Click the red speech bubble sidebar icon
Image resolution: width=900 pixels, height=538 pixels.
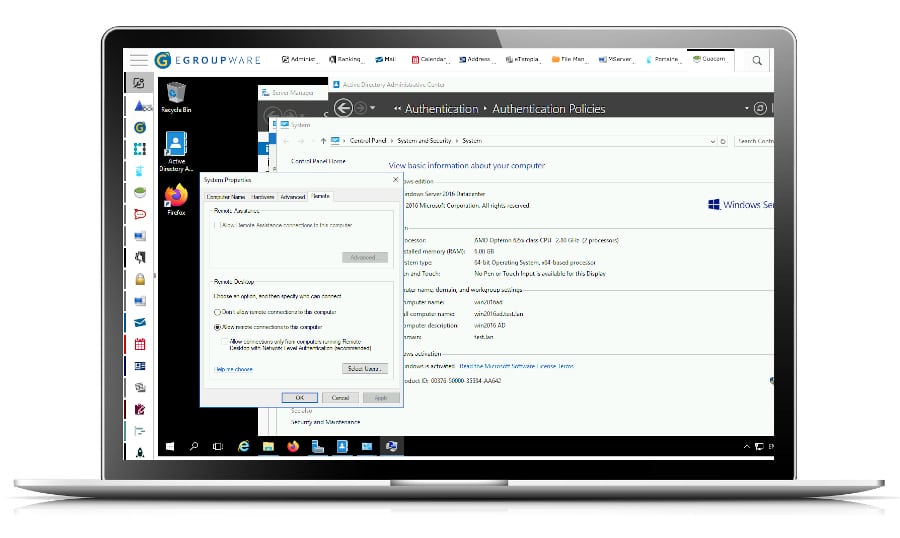click(139, 214)
